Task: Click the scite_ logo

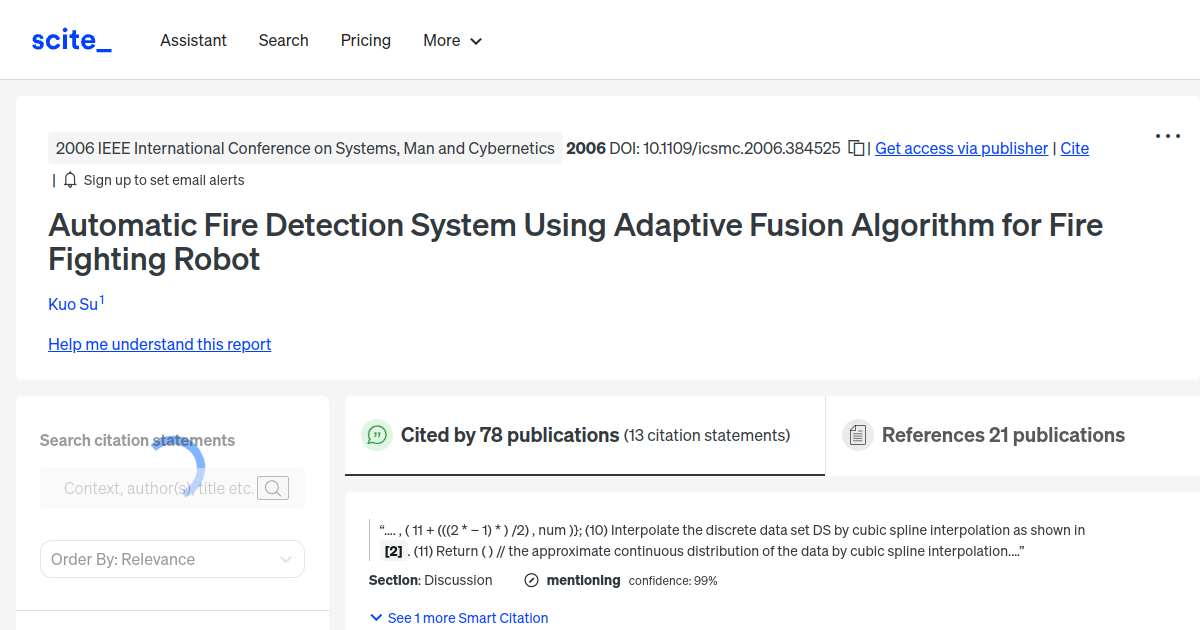Action: (71, 39)
